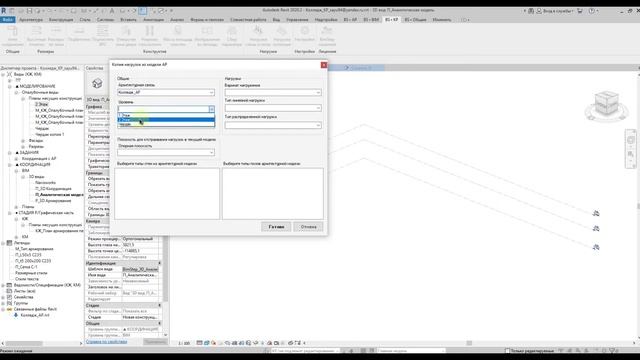Close the Копия нагрузок dialog
Screen dimensions: 640x360
pos(324,65)
